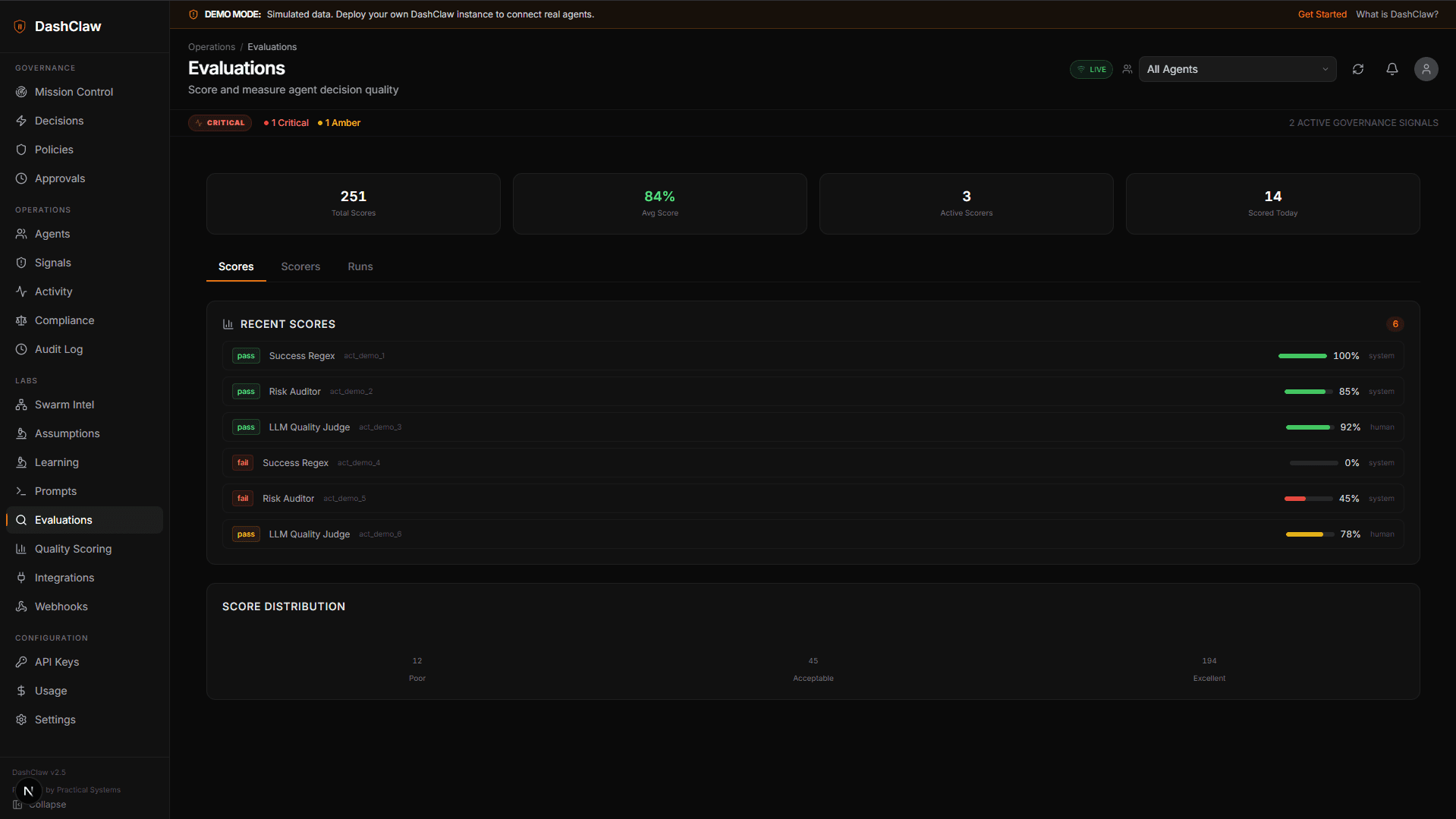Open the notifications bell
Image resolution: width=1456 pixels, height=819 pixels.
coord(1392,69)
